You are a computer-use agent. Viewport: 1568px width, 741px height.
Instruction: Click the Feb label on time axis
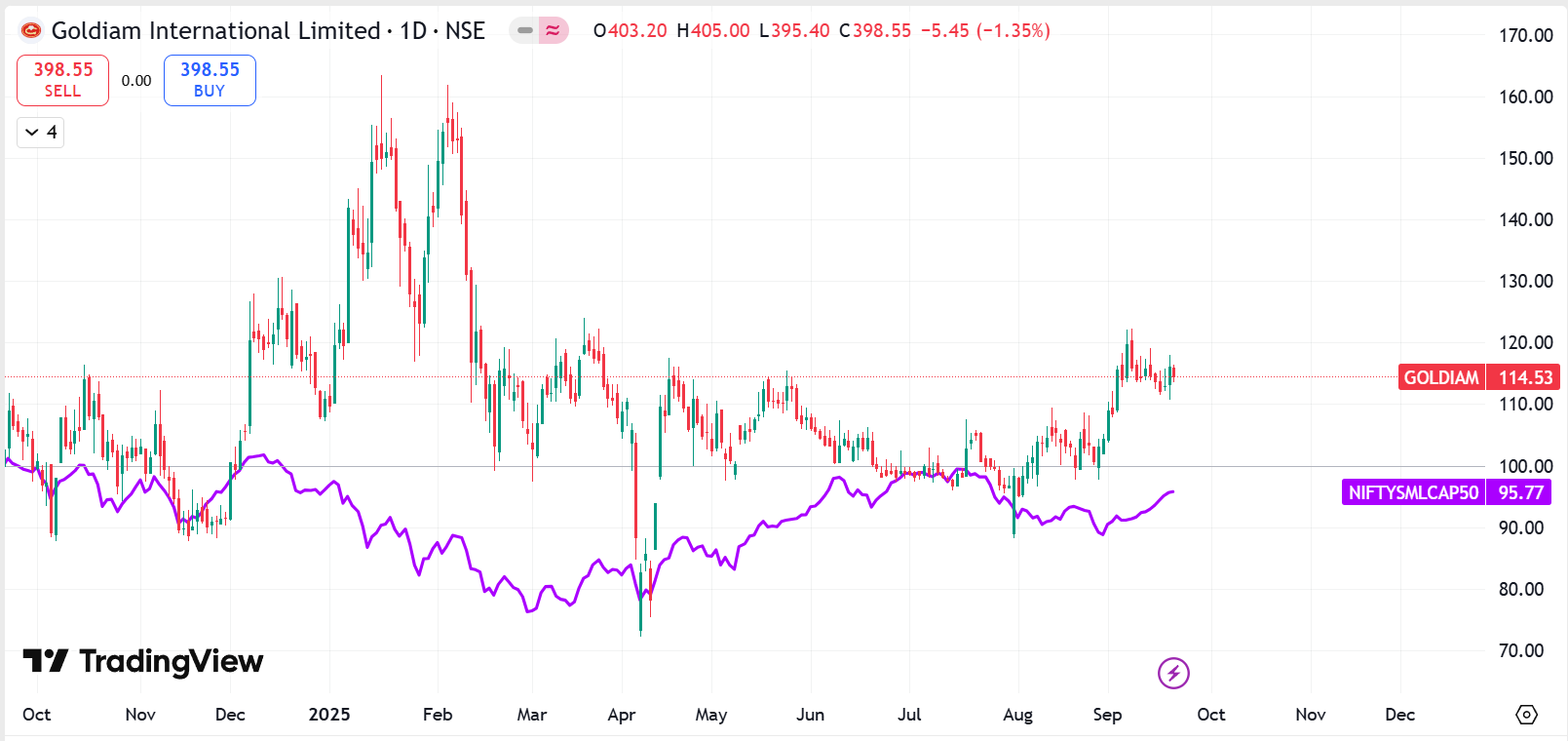438,715
